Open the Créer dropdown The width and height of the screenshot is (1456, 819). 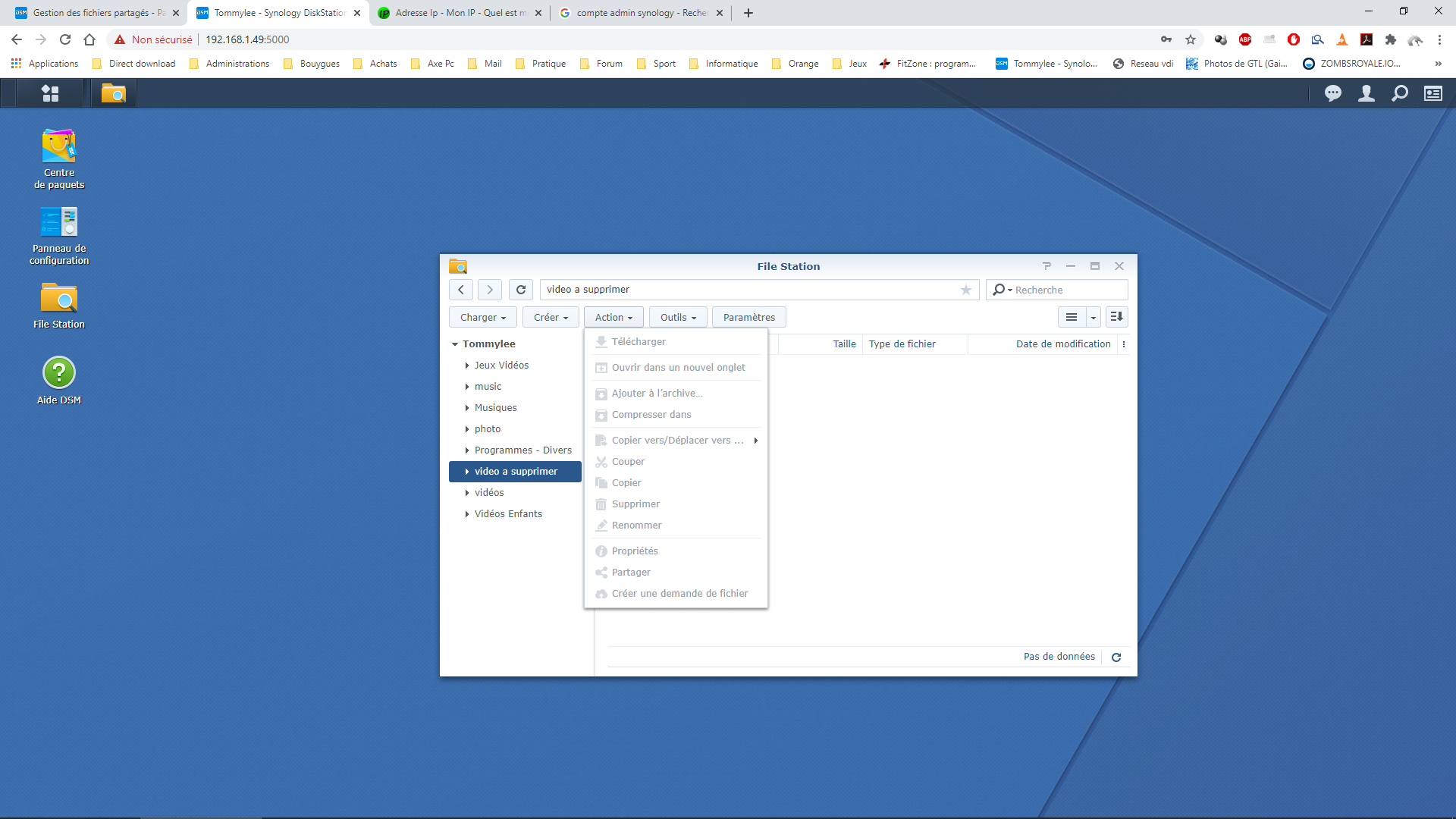pos(551,317)
